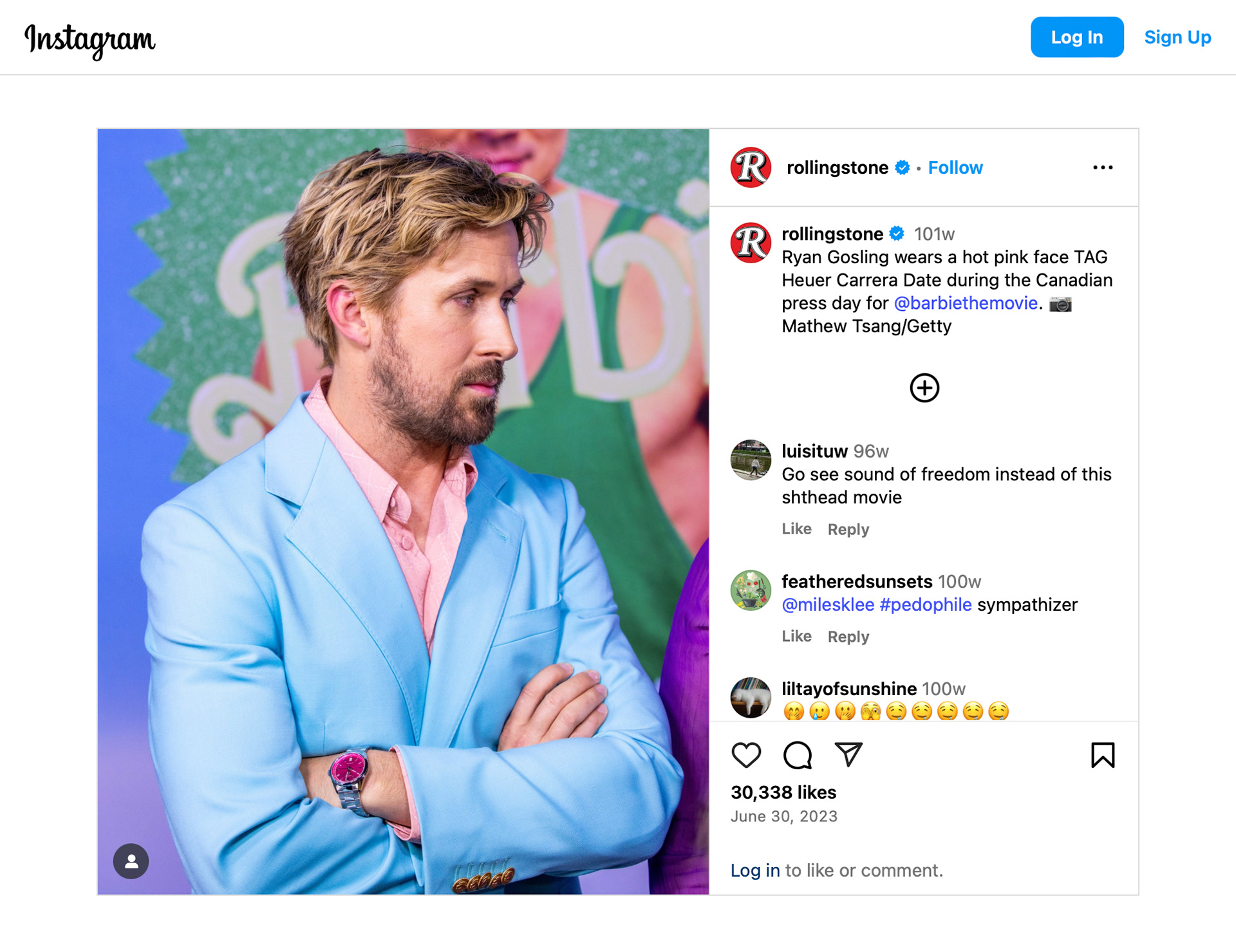Reply to luisituw's comment
Screen dimensions: 1236x952
(x=848, y=530)
